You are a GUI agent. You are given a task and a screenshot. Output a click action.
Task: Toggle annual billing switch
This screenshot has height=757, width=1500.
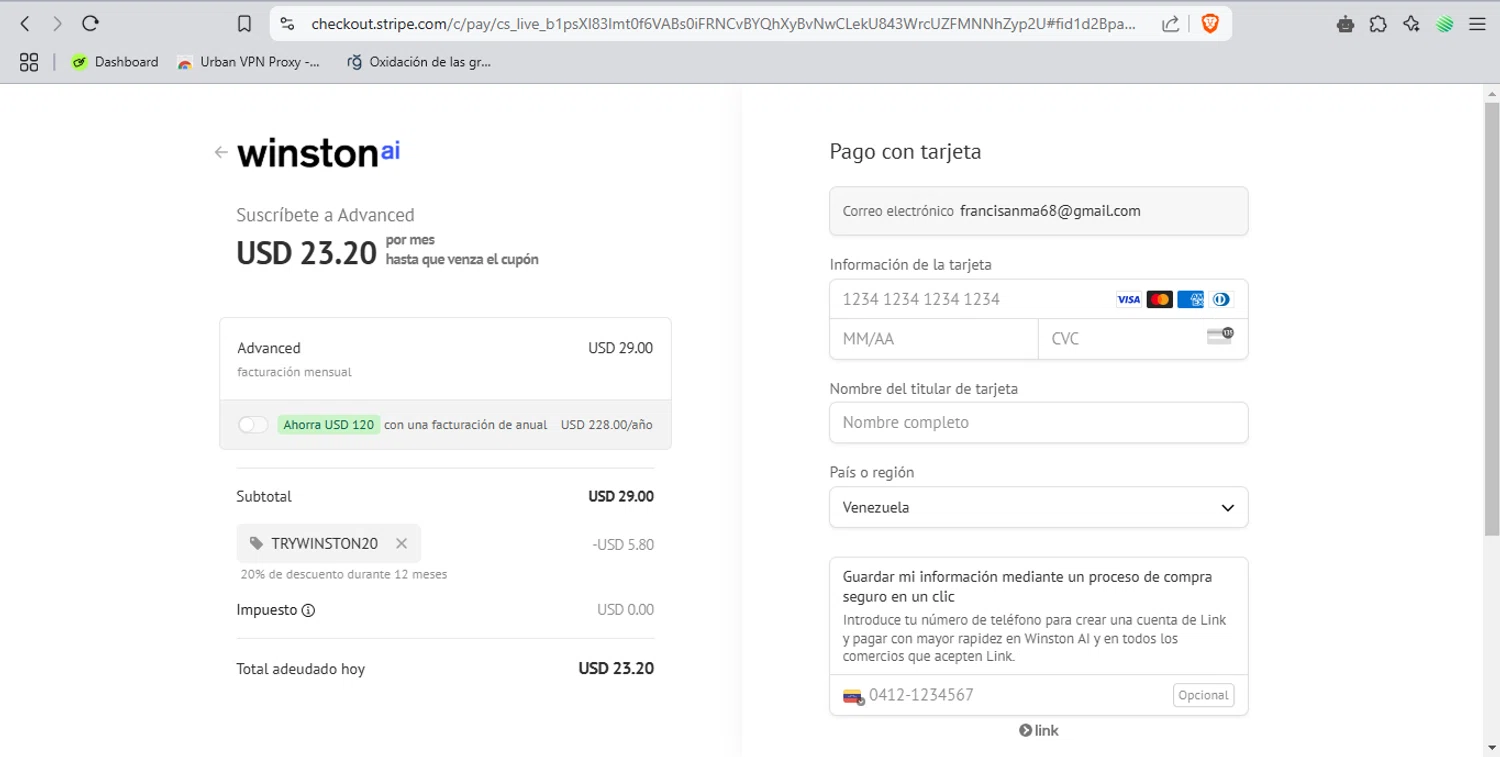tap(253, 425)
